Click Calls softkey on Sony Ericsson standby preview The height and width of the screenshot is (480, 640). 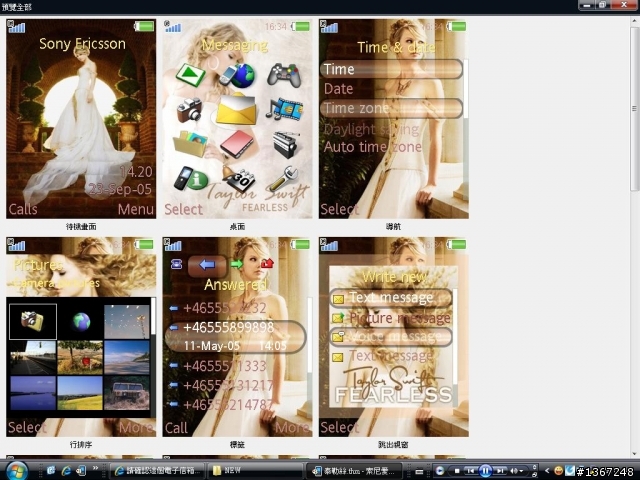coord(23,209)
